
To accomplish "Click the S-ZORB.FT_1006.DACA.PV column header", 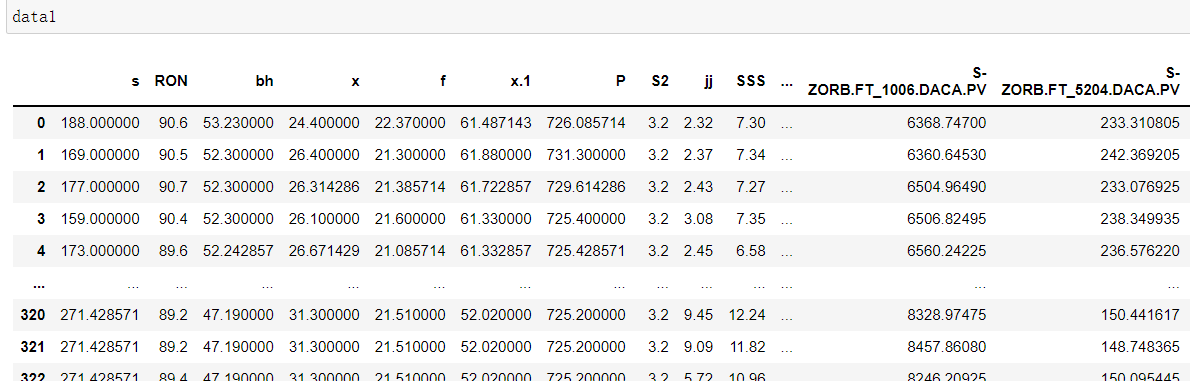I will coord(897,80).
